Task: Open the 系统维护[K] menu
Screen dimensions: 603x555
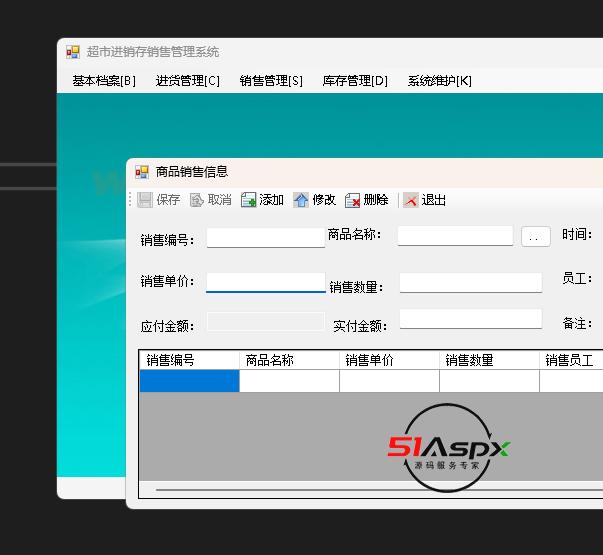Action: pos(440,81)
